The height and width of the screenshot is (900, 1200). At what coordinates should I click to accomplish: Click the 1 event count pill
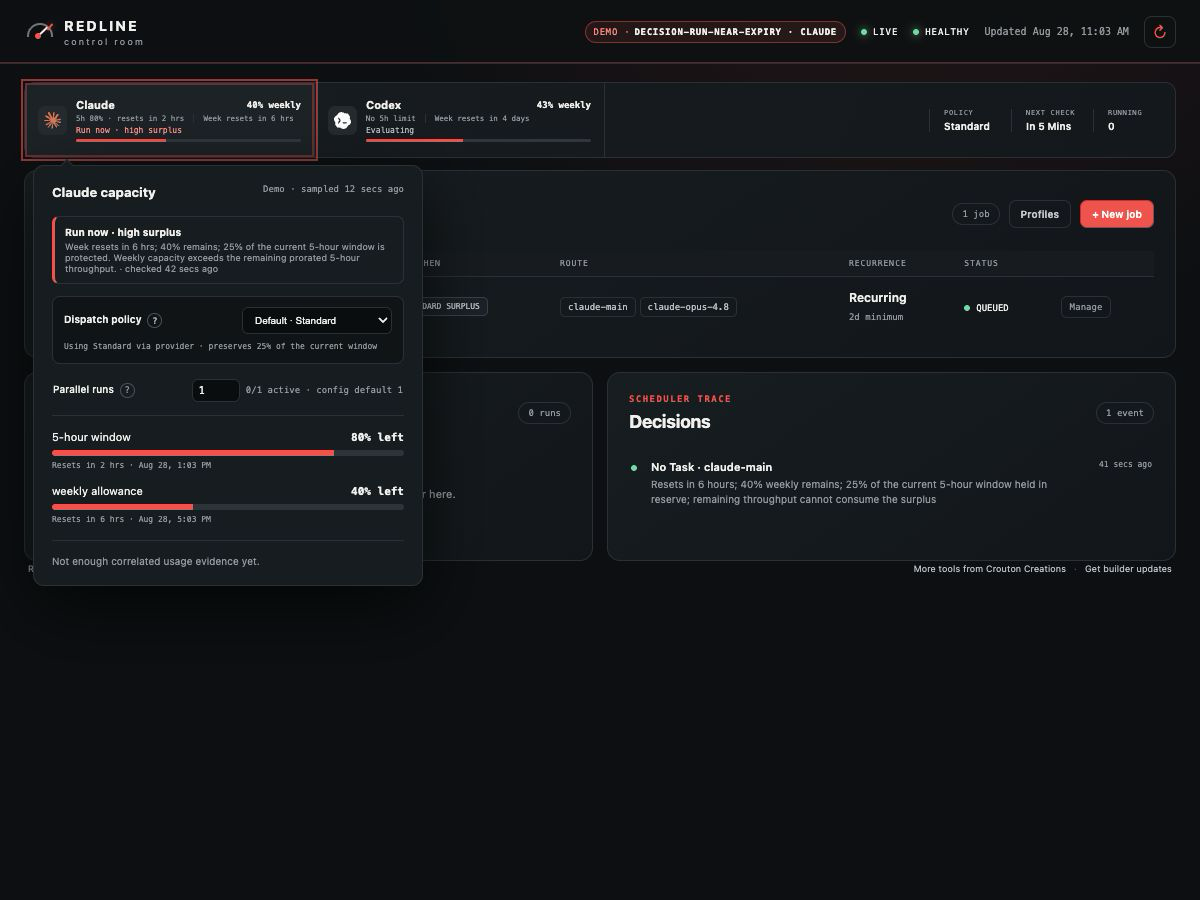[x=1125, y=413]
